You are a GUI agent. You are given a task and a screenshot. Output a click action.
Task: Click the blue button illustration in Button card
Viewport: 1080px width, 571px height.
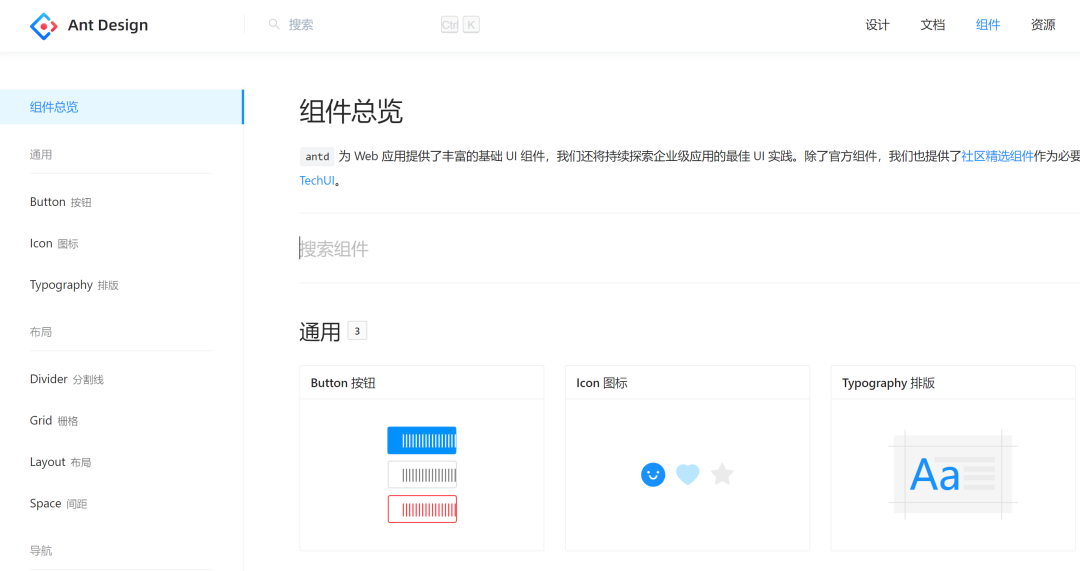(x=422, y=440)
